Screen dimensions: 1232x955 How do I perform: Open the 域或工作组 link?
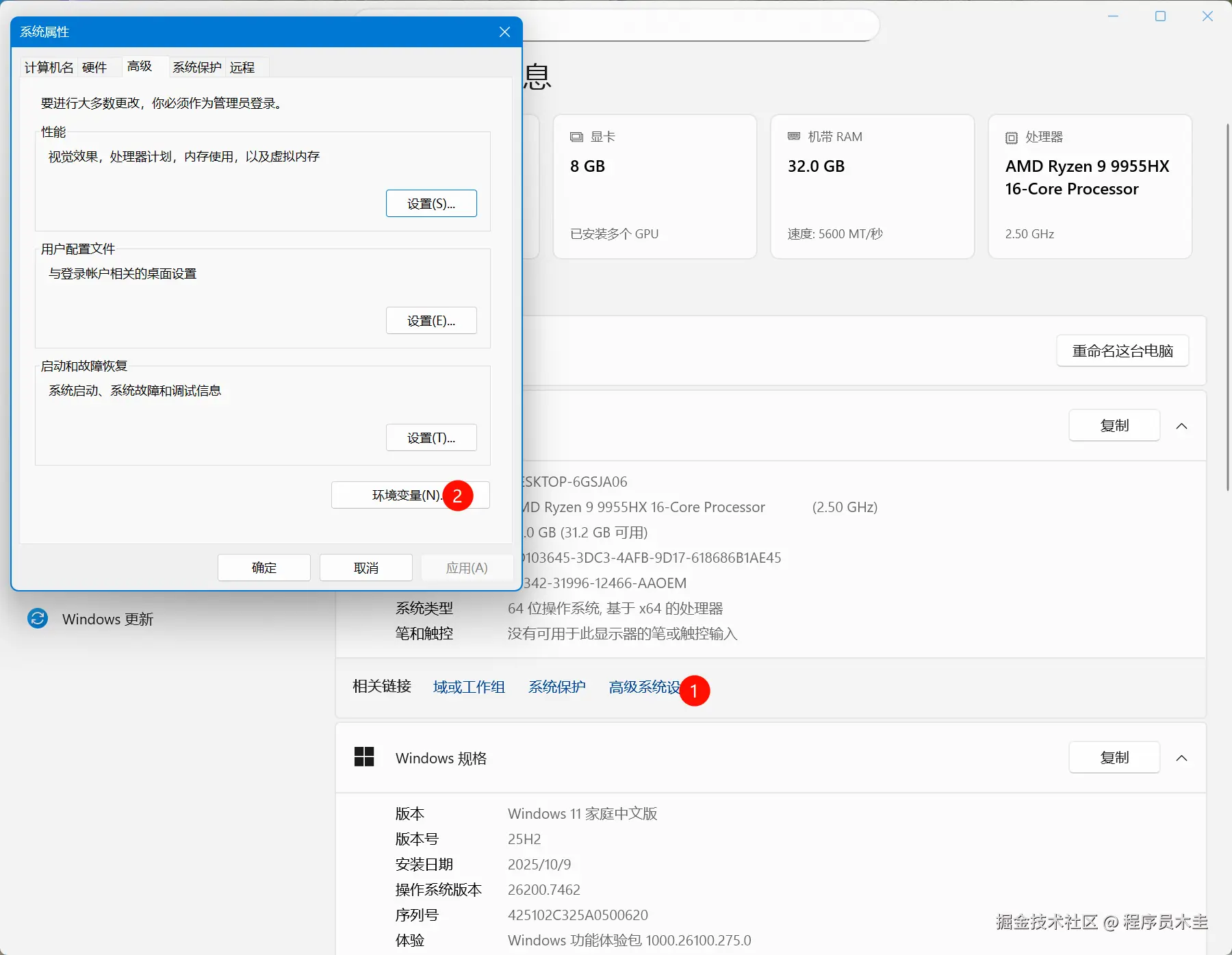click(x=469, y=687)
